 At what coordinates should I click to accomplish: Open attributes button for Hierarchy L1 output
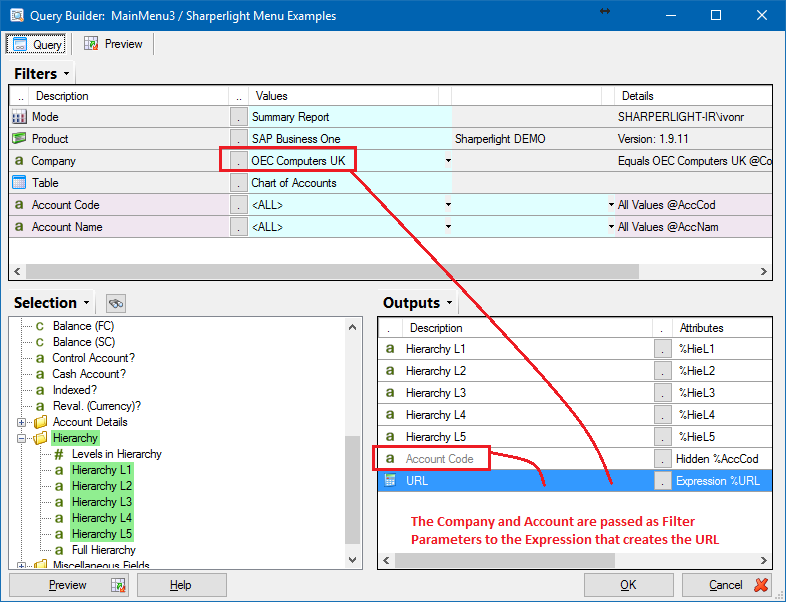663,349
